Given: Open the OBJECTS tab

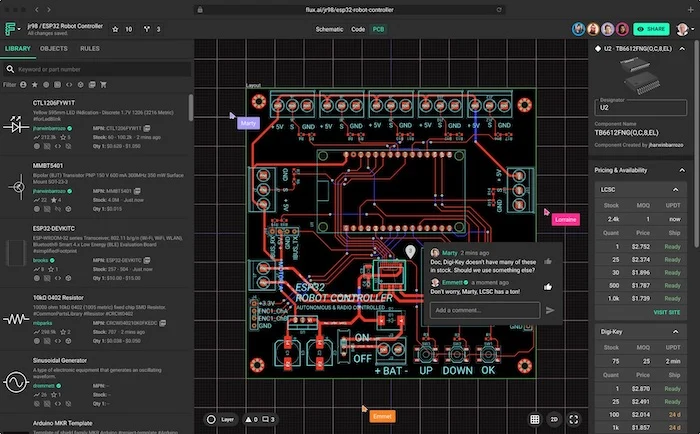Looking at the screenshot, I should (54, 48).
